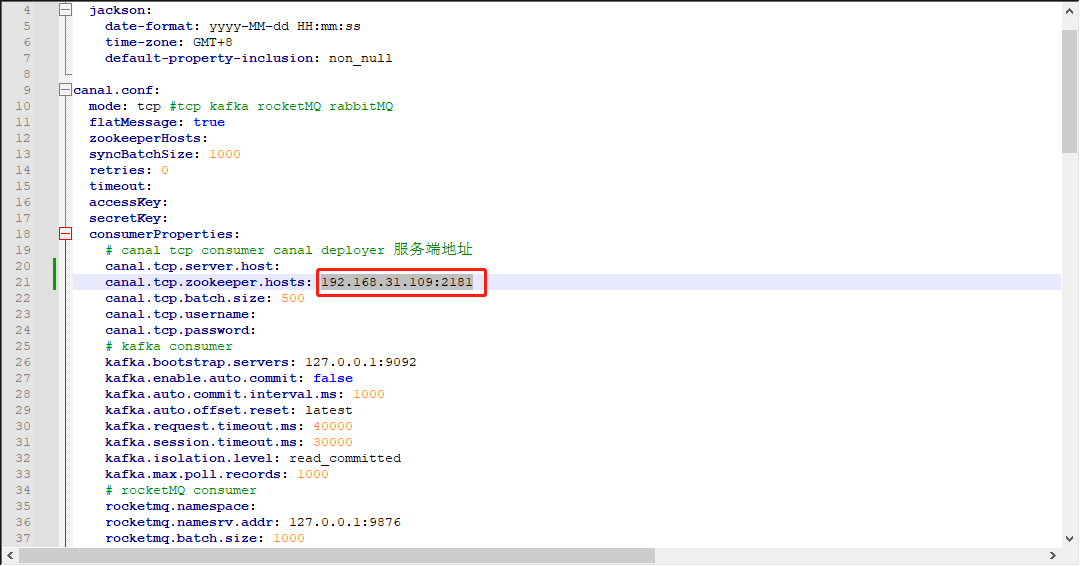Viewport: 1080px width, 566px height.
Task: Click rocketmq.namesrv.addr value 127.0.0.1:9876
Action: [344, 523]
